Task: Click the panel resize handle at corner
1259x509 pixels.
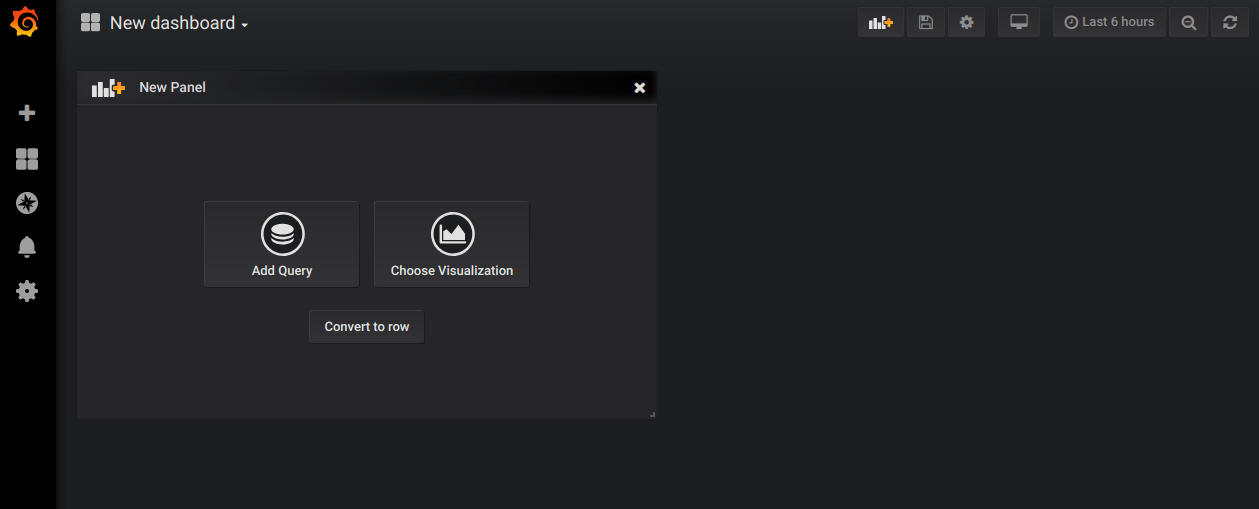Action: point(652,414)
